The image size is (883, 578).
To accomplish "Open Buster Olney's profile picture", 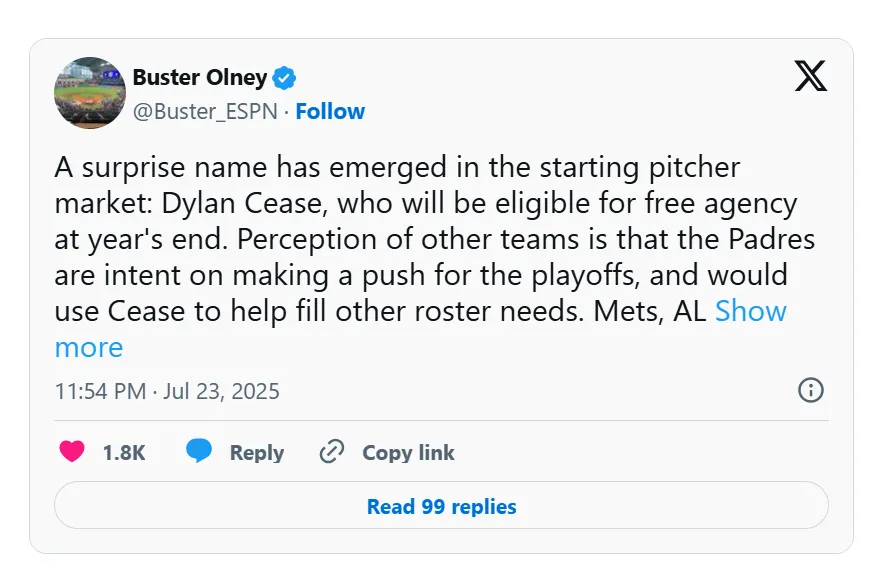I will [90, 93].
